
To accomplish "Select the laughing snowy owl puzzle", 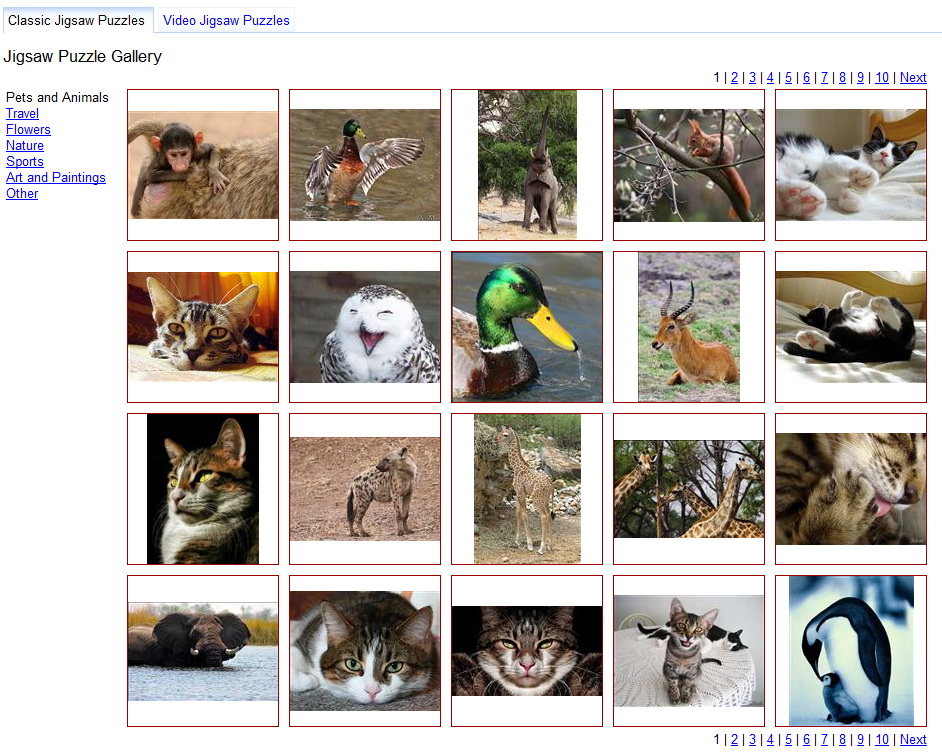I will point(365,327).
